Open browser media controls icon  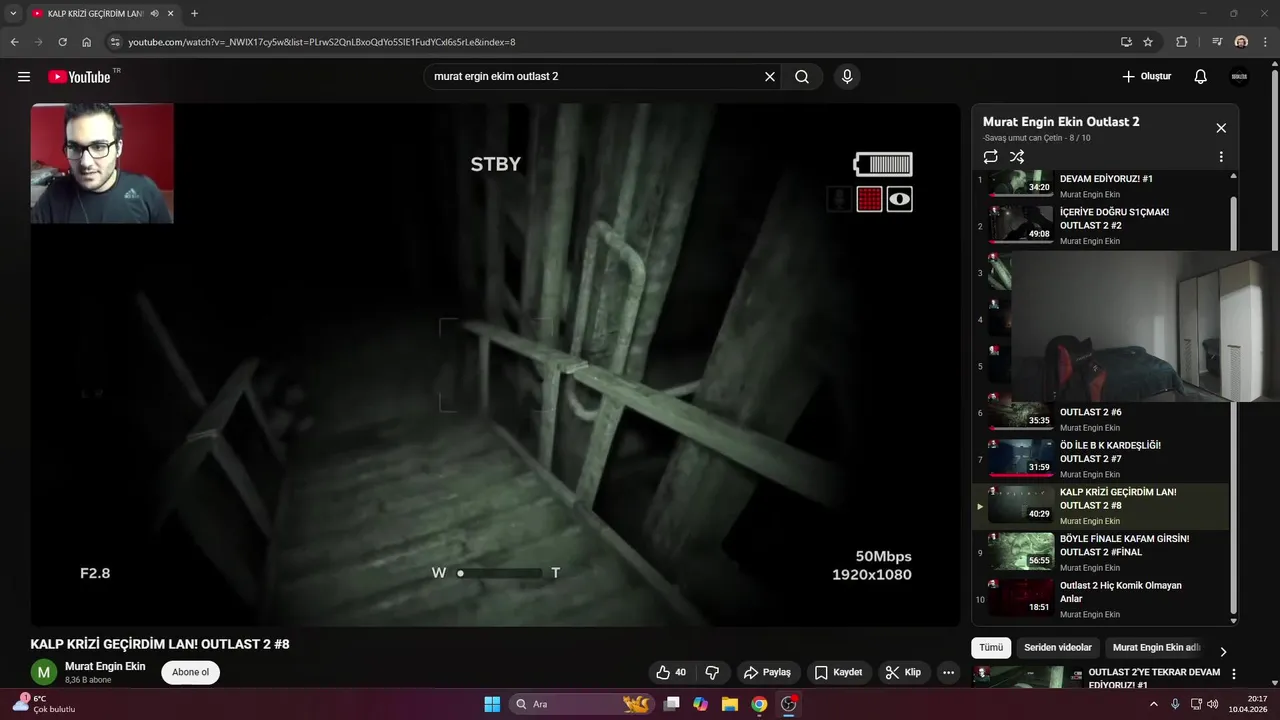click(1217, 42)
